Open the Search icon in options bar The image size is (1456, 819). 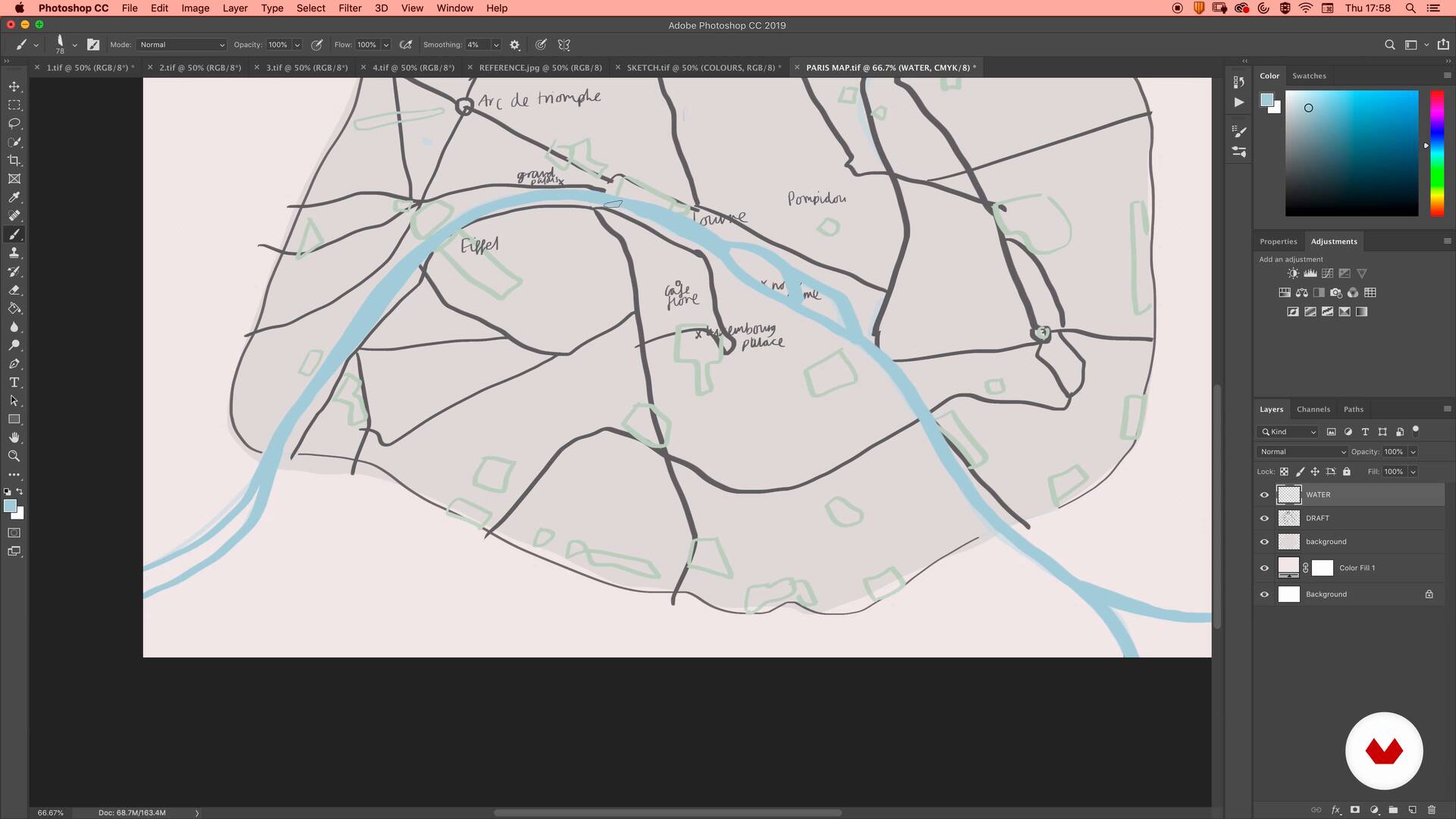tap(1390, 45)
